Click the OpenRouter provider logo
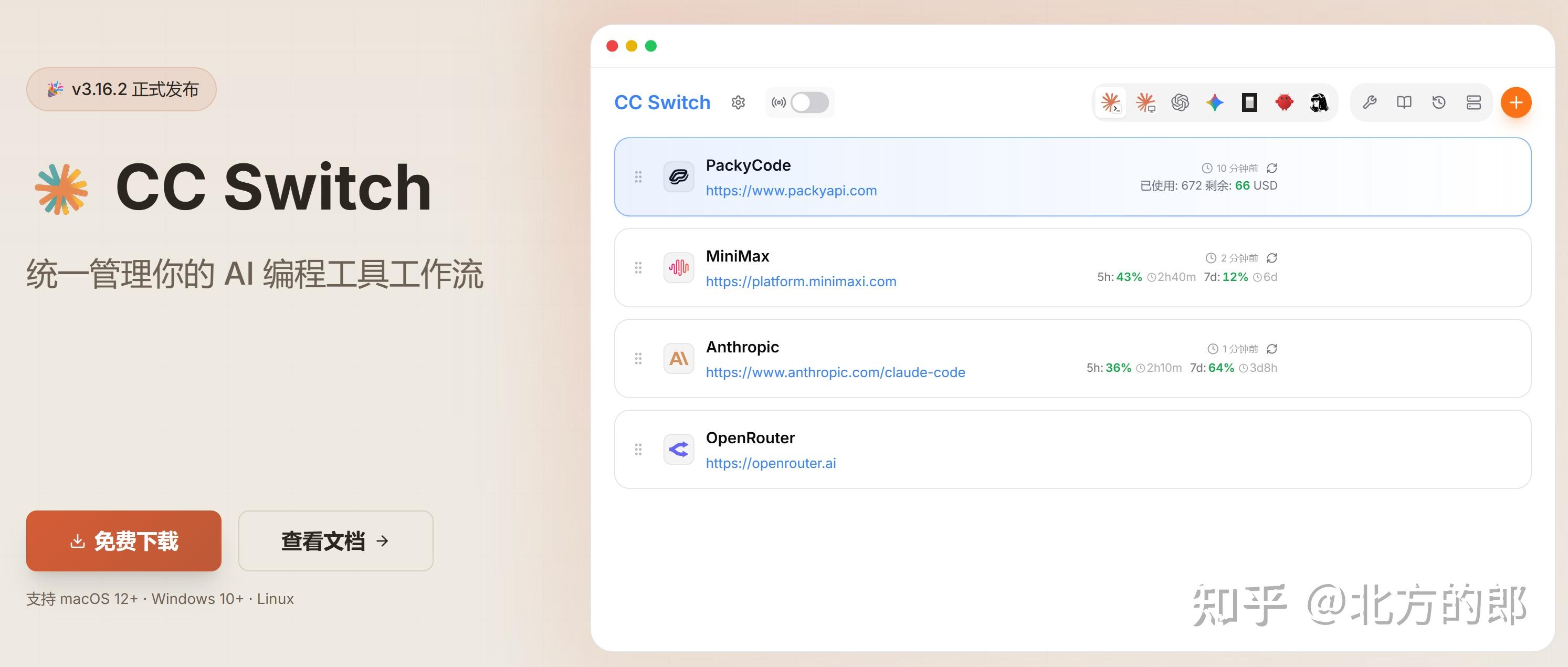This screenshot has height=667, width=1568. click(679, 450)
